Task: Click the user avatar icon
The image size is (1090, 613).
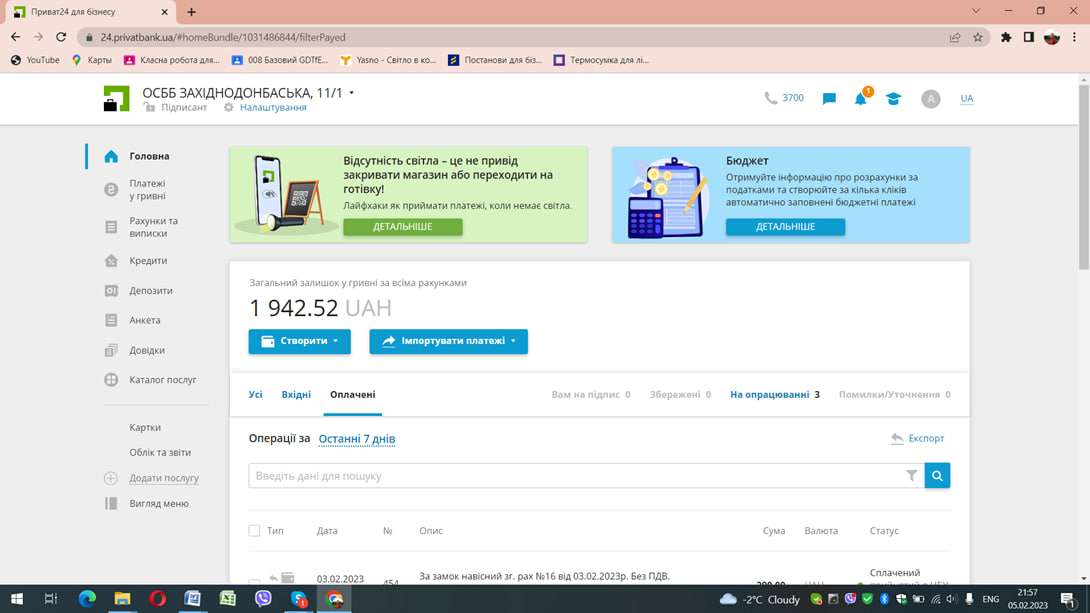Action: click(930, 99)
